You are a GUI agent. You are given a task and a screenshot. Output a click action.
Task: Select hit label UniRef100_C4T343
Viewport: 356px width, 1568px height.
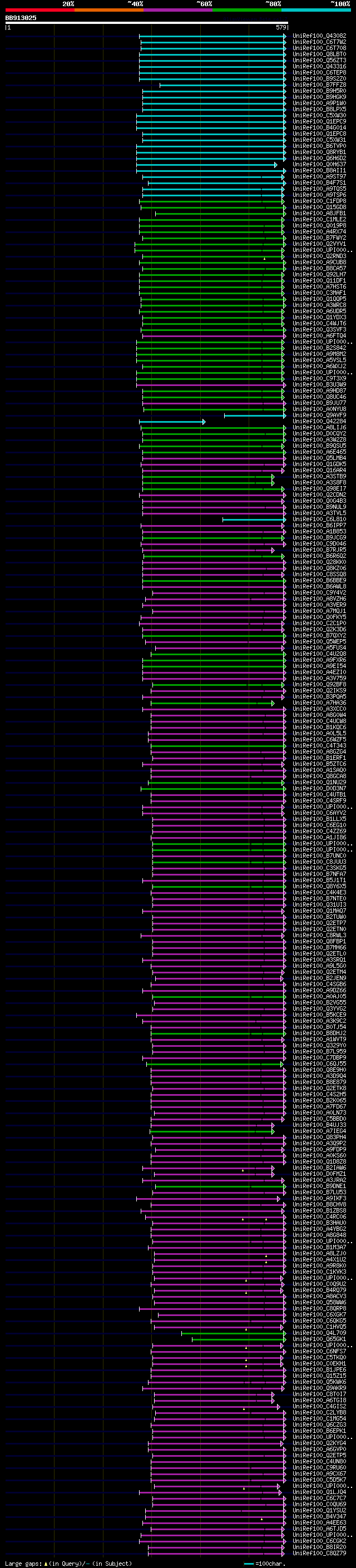pos(319,746)
